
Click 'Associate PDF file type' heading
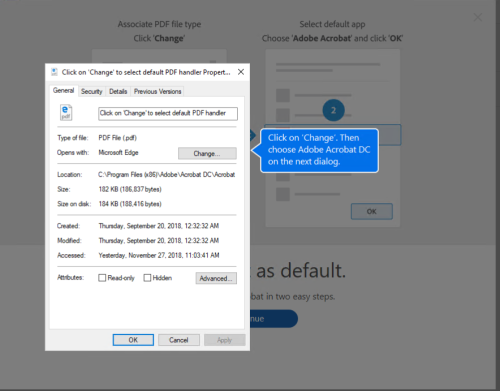click(159, 24)
